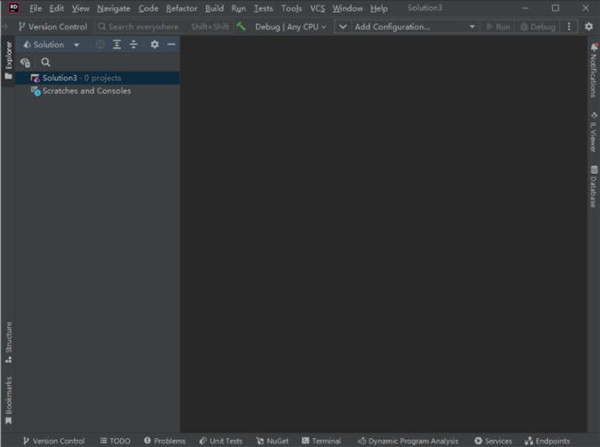Screen dimensions: 600x447
Task: Open the Refactor menu
Action: pyautogui.click(x=182, y=8)
